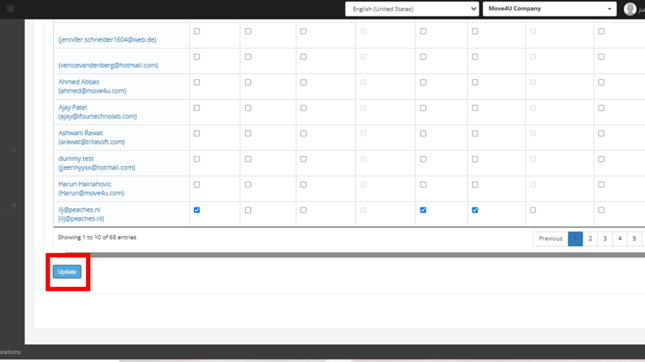Collapse the lower sidebar chevron arrow
This screenshot has height=362, width=645.
click(x=14, y=205)
